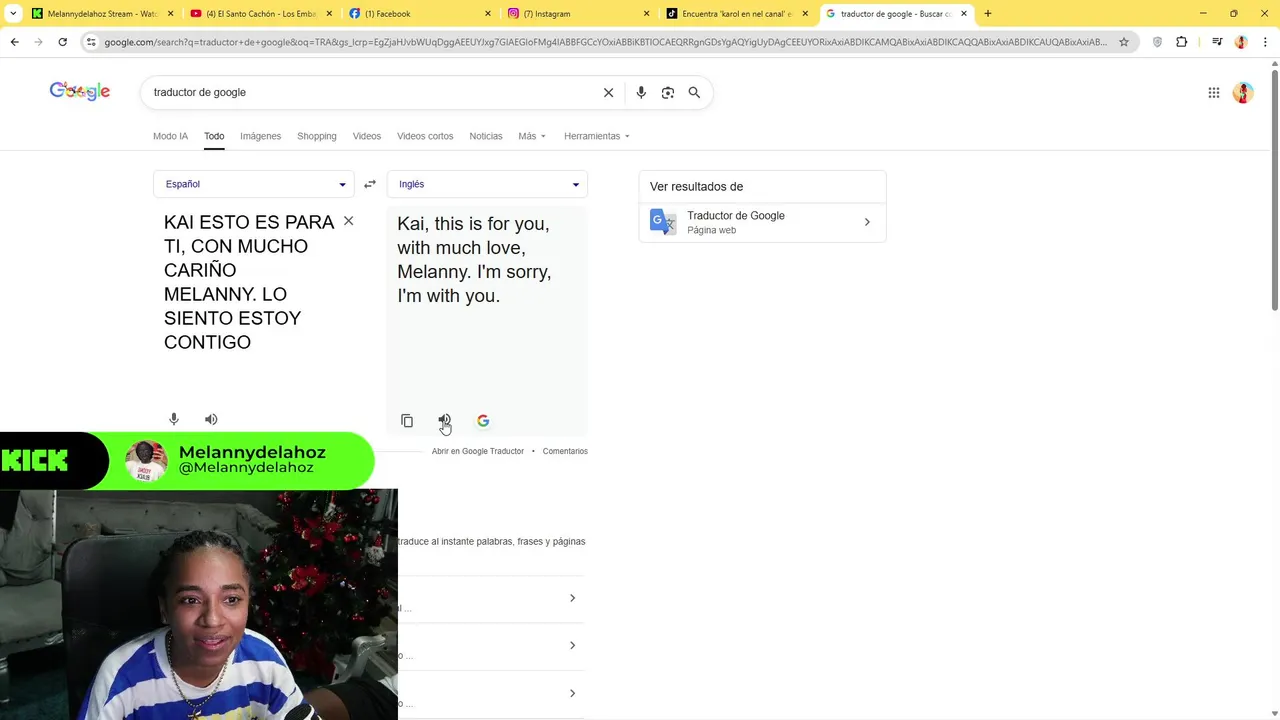Open the Traductor de Google web result card
The image size is (1280, 720).
tap(762, 222)
